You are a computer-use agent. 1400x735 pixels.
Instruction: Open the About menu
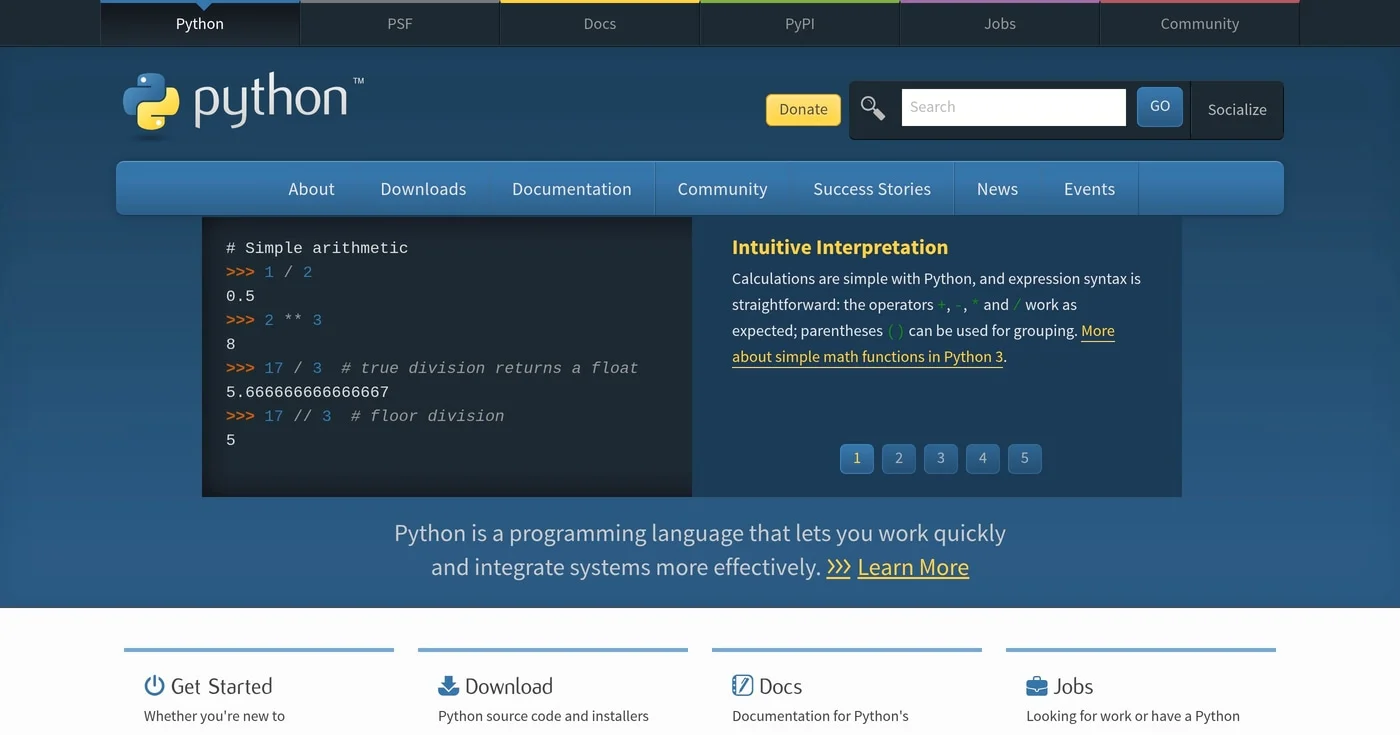coord(311,189)
